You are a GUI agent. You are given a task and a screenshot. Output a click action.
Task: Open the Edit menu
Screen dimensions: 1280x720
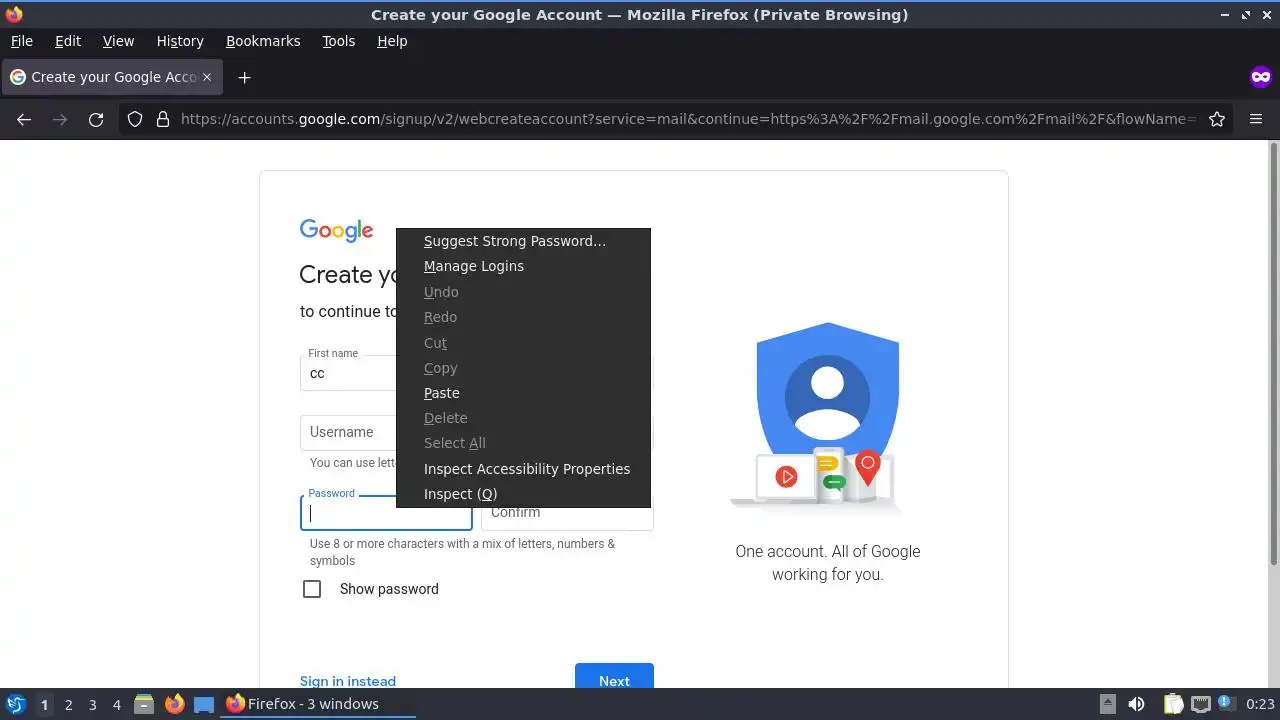68,41
